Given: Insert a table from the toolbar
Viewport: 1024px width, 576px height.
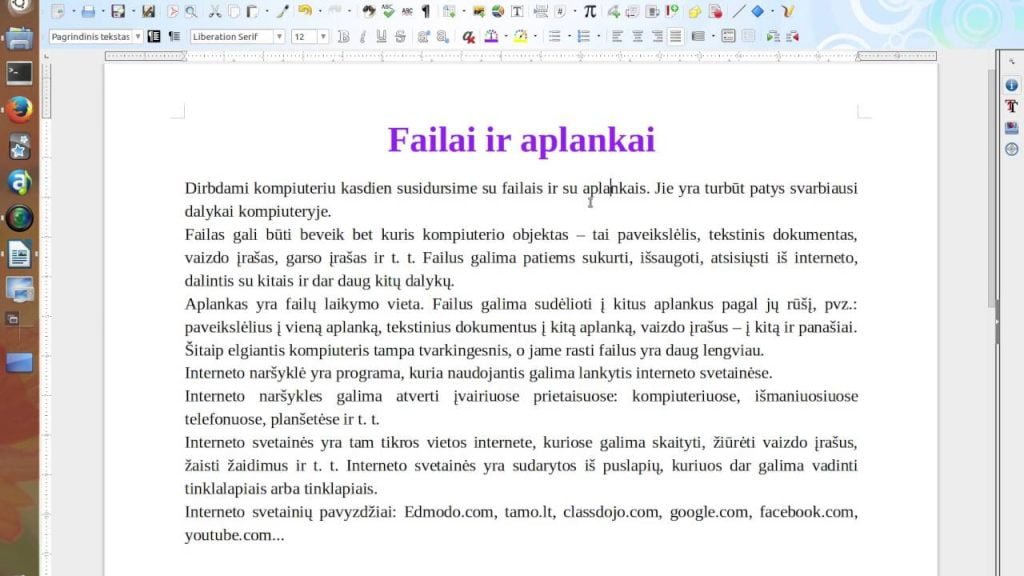Looking at the screenshot, I should click(449, 11).
